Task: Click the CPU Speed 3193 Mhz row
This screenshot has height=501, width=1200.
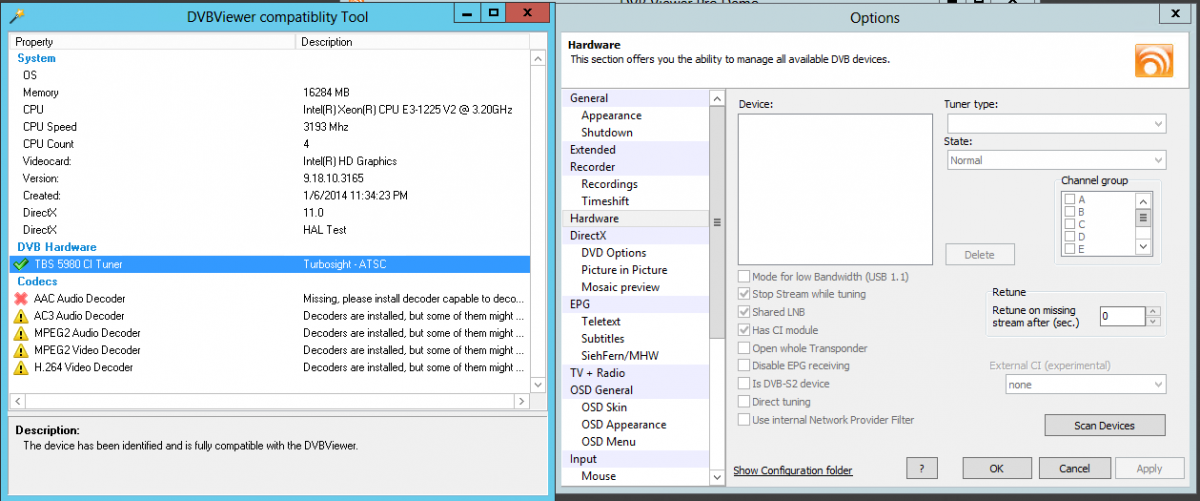Action: click(x=270, y=127)
